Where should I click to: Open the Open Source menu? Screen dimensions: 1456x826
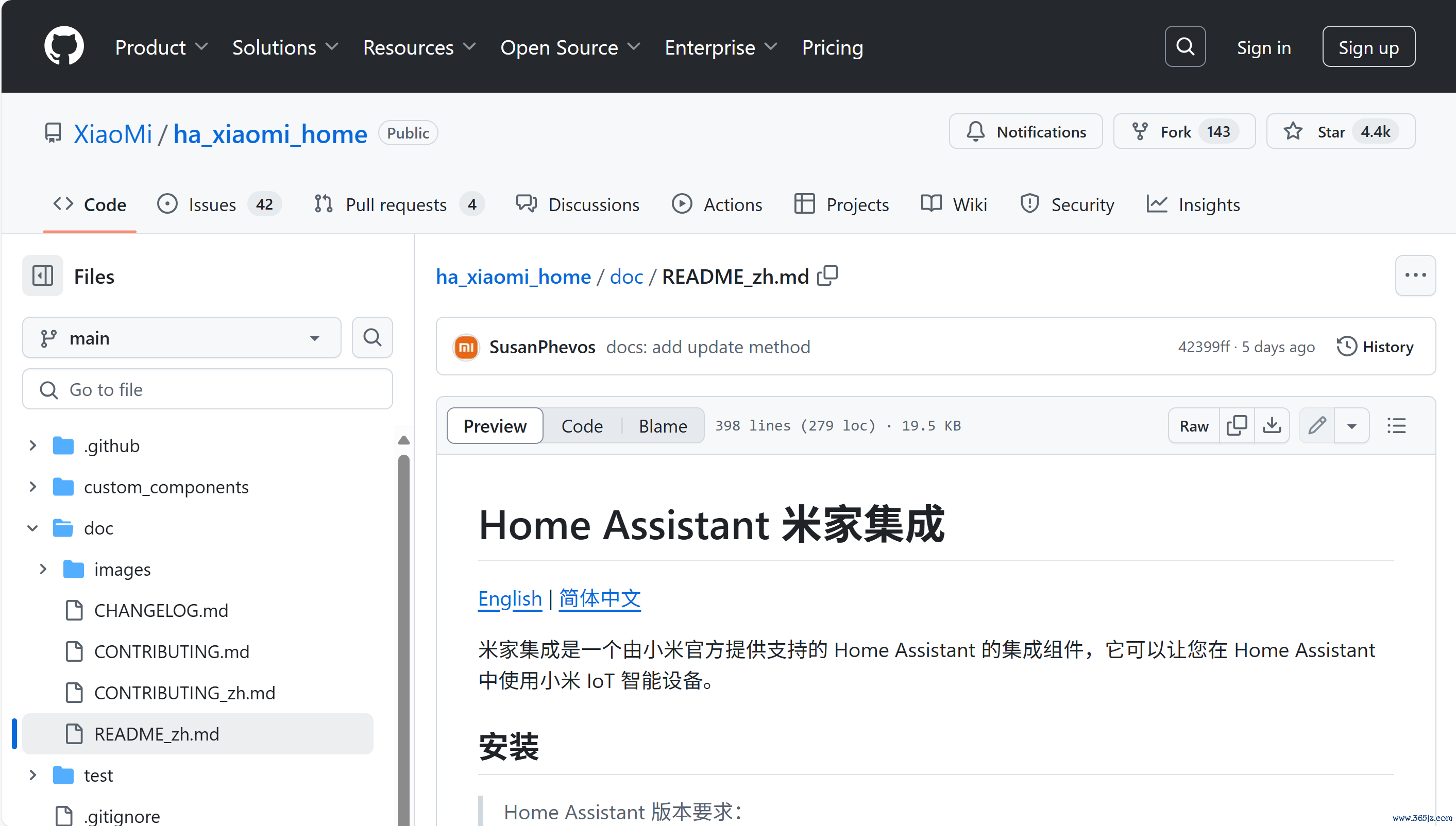pos(570,47)
